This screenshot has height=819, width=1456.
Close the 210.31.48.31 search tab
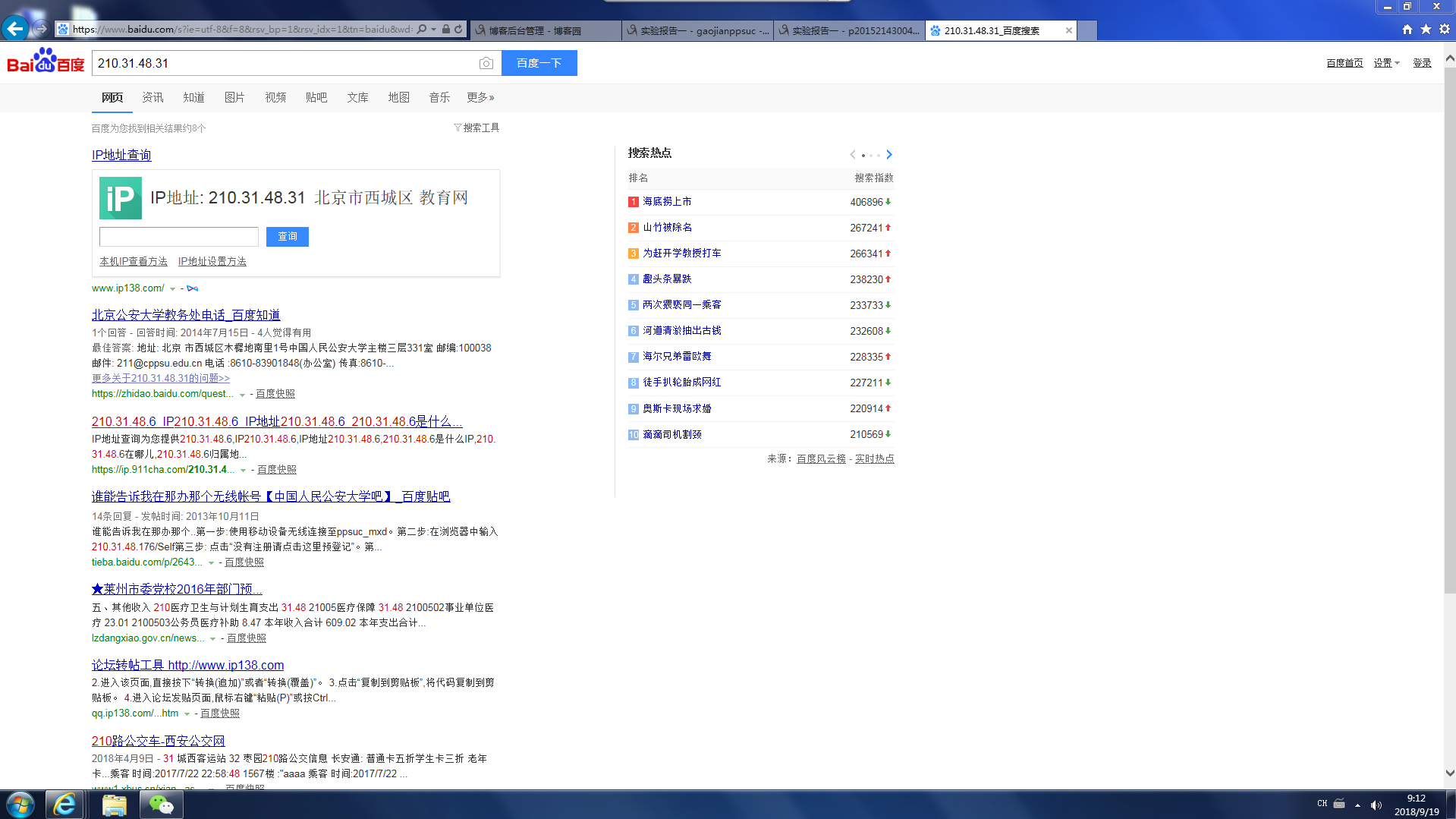click(x=1069, y=30)
